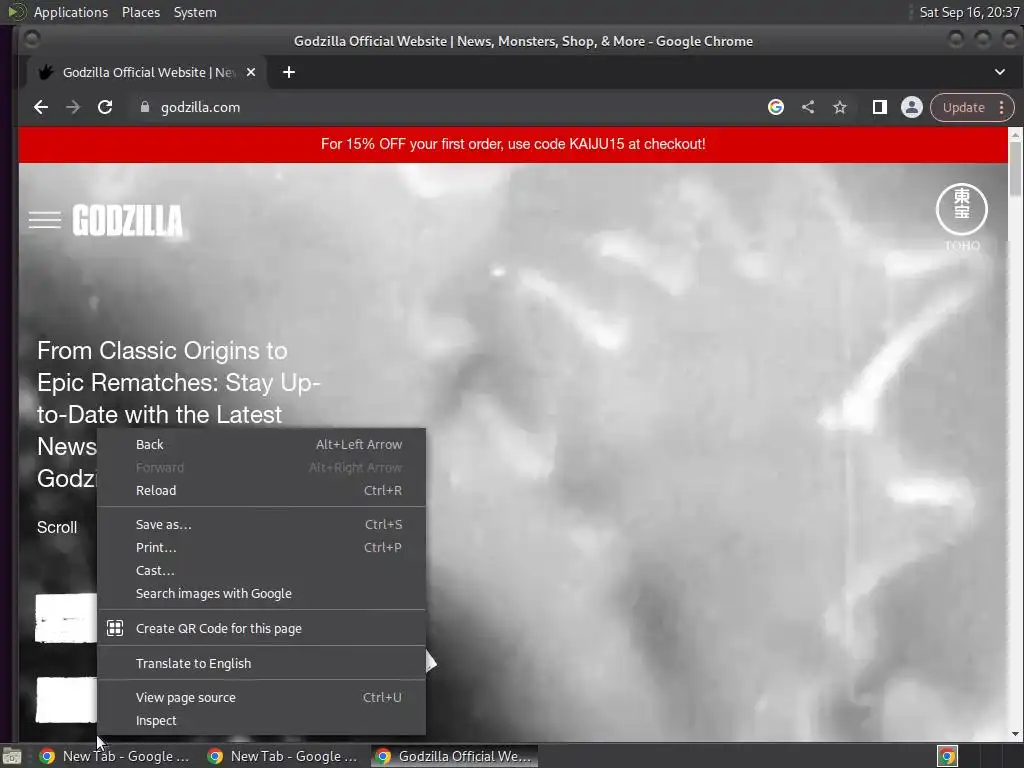Click the scrollbar down arrow
The width and height of the screenshot is (1024, 768).
point(1015,734)
